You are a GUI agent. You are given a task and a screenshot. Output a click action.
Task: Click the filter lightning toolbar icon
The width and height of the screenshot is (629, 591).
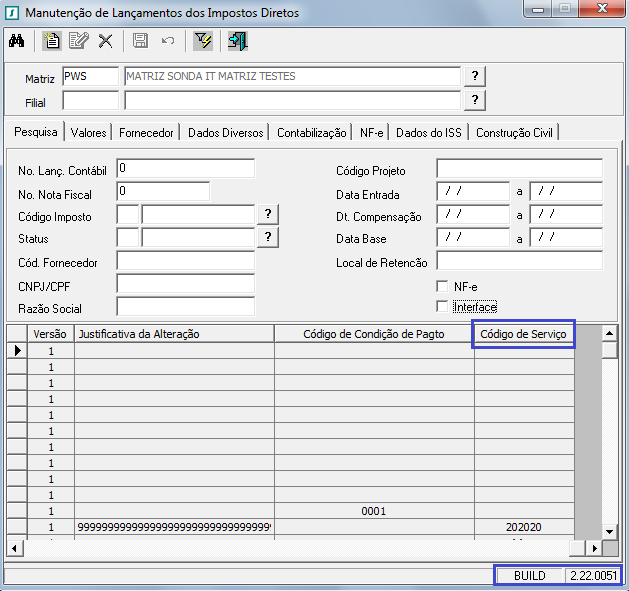point(203,41)
